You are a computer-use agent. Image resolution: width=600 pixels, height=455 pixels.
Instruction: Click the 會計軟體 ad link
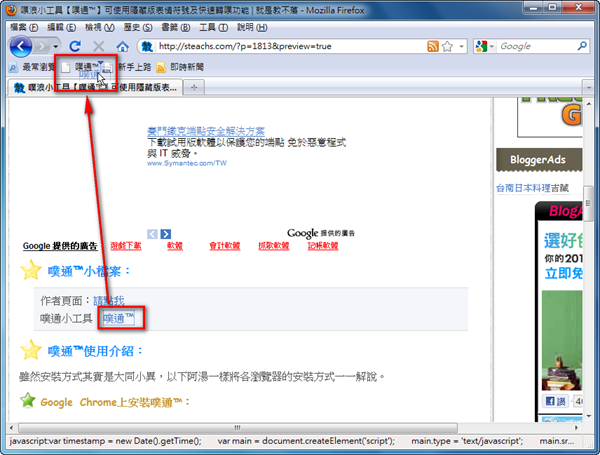click(x=225, y=246)
